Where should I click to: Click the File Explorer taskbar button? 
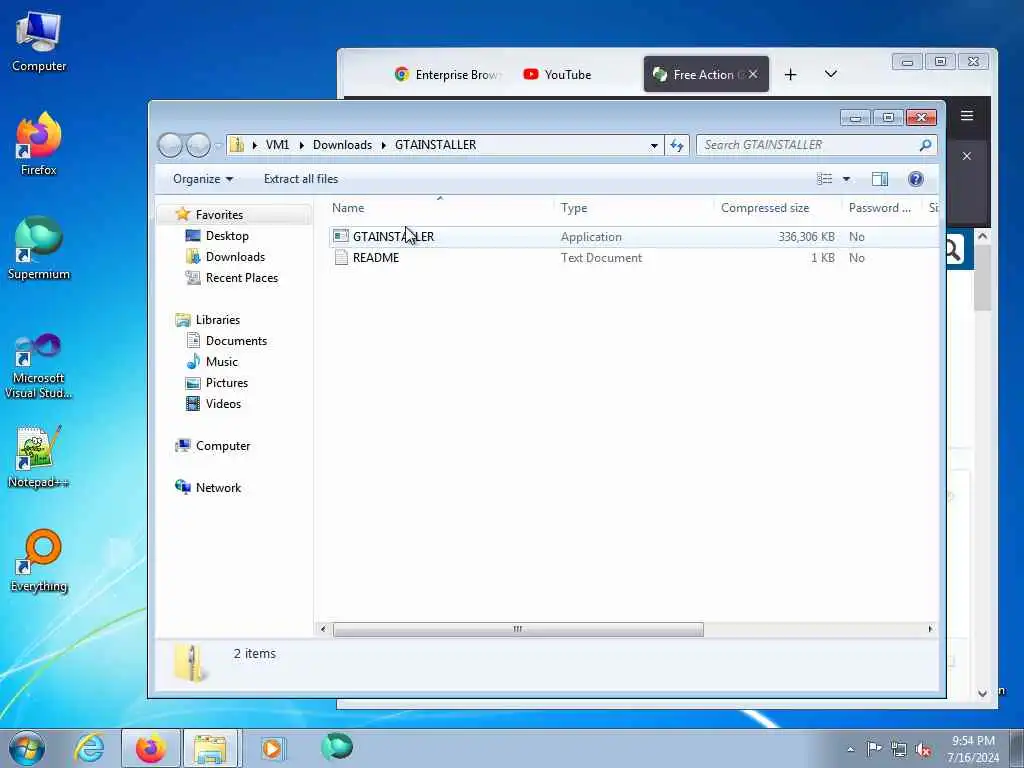(x=210, y=748)
